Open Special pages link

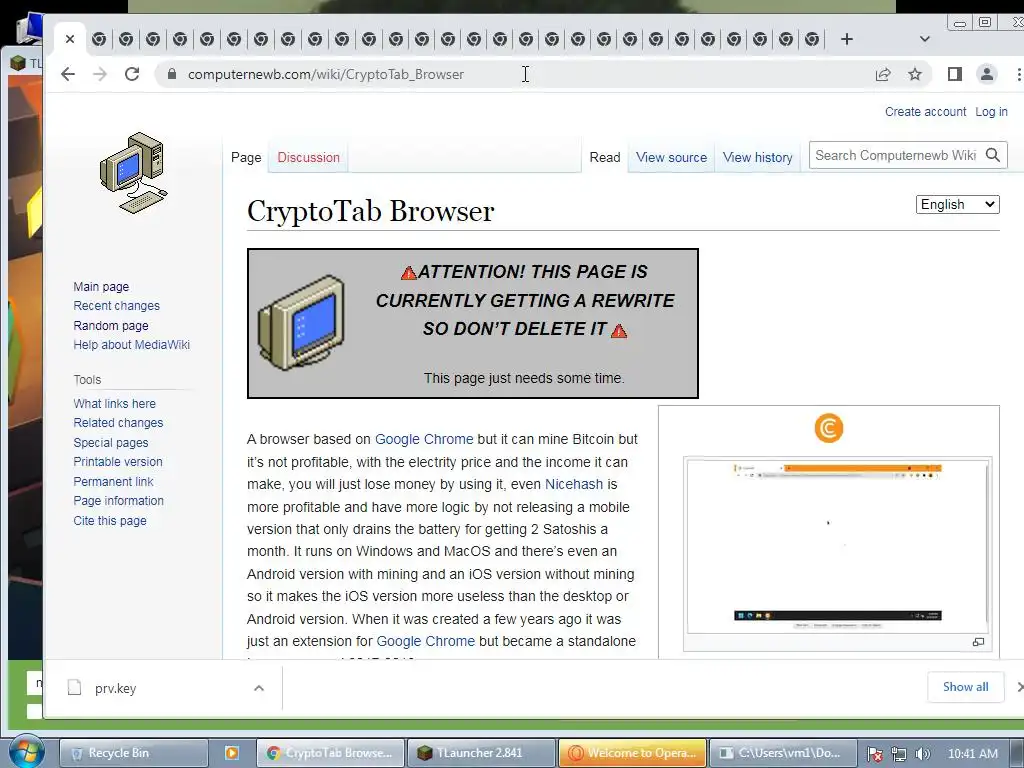tap(111, 442)
